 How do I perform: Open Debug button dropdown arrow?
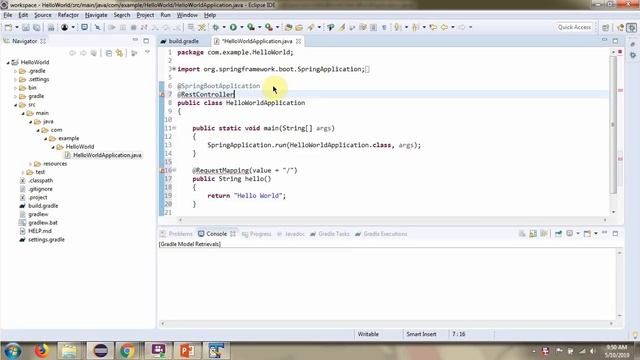224,27
